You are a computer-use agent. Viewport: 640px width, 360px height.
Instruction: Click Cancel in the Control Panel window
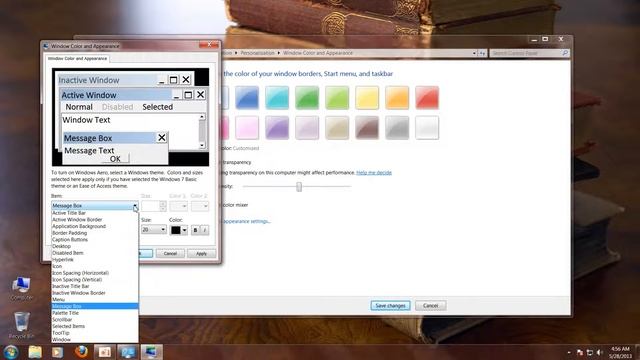431,306
